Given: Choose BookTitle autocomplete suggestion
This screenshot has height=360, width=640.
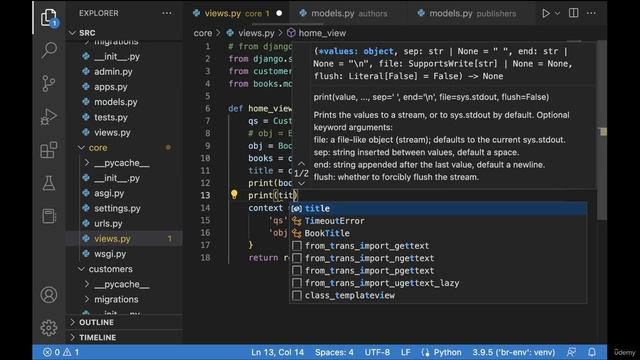Looking at the screenshot, I should 438,233.
